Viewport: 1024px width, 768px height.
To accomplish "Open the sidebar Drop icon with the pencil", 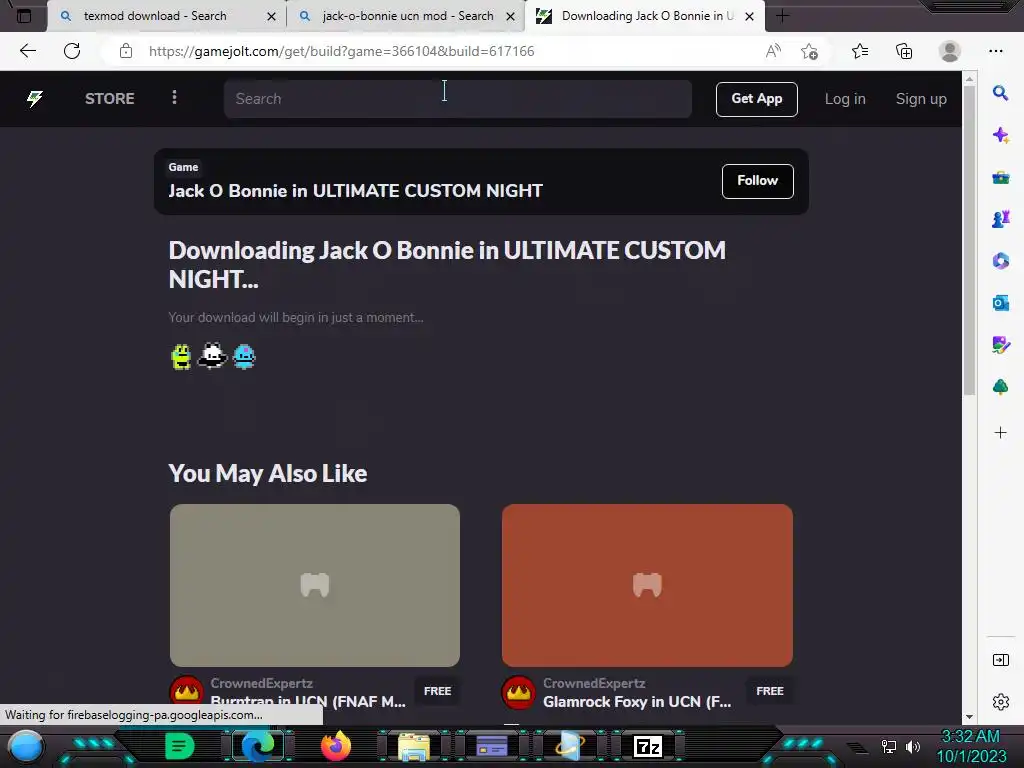I will pos(1000,345).
